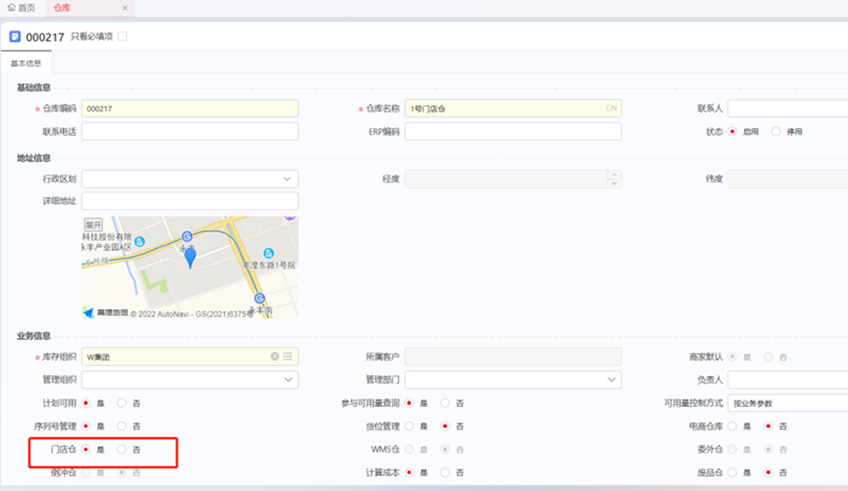848x491 pixels.
Task: Expand the 行政区划 dropdown
Action: tap(288, 179)
